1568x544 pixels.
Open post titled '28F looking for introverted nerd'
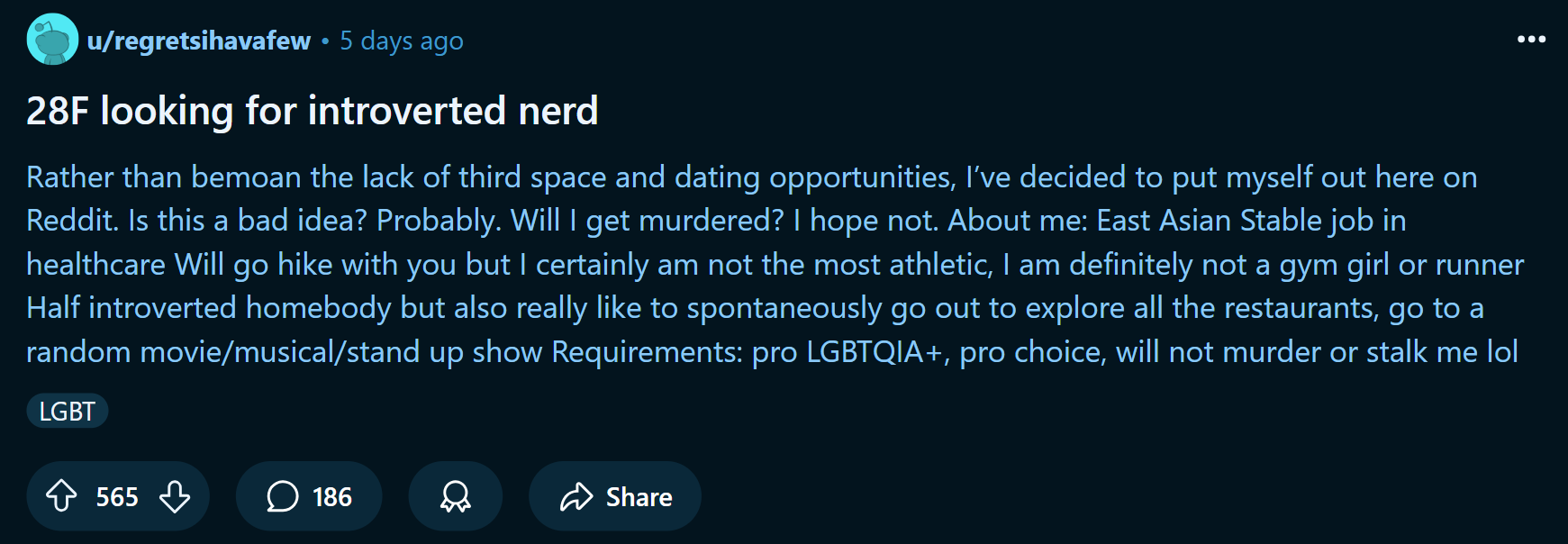312,111
